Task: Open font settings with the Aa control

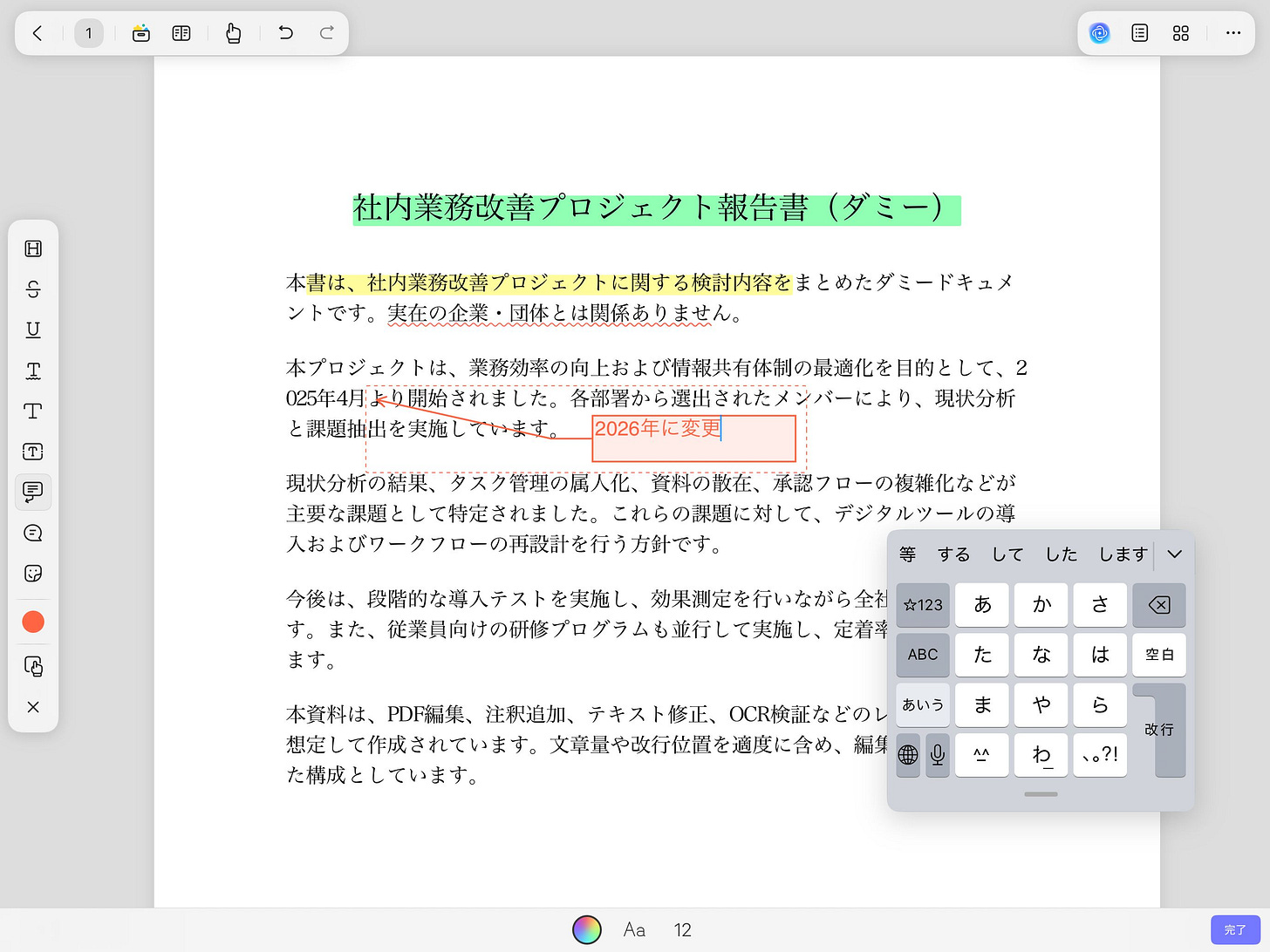Action: [x=634, y=929]
